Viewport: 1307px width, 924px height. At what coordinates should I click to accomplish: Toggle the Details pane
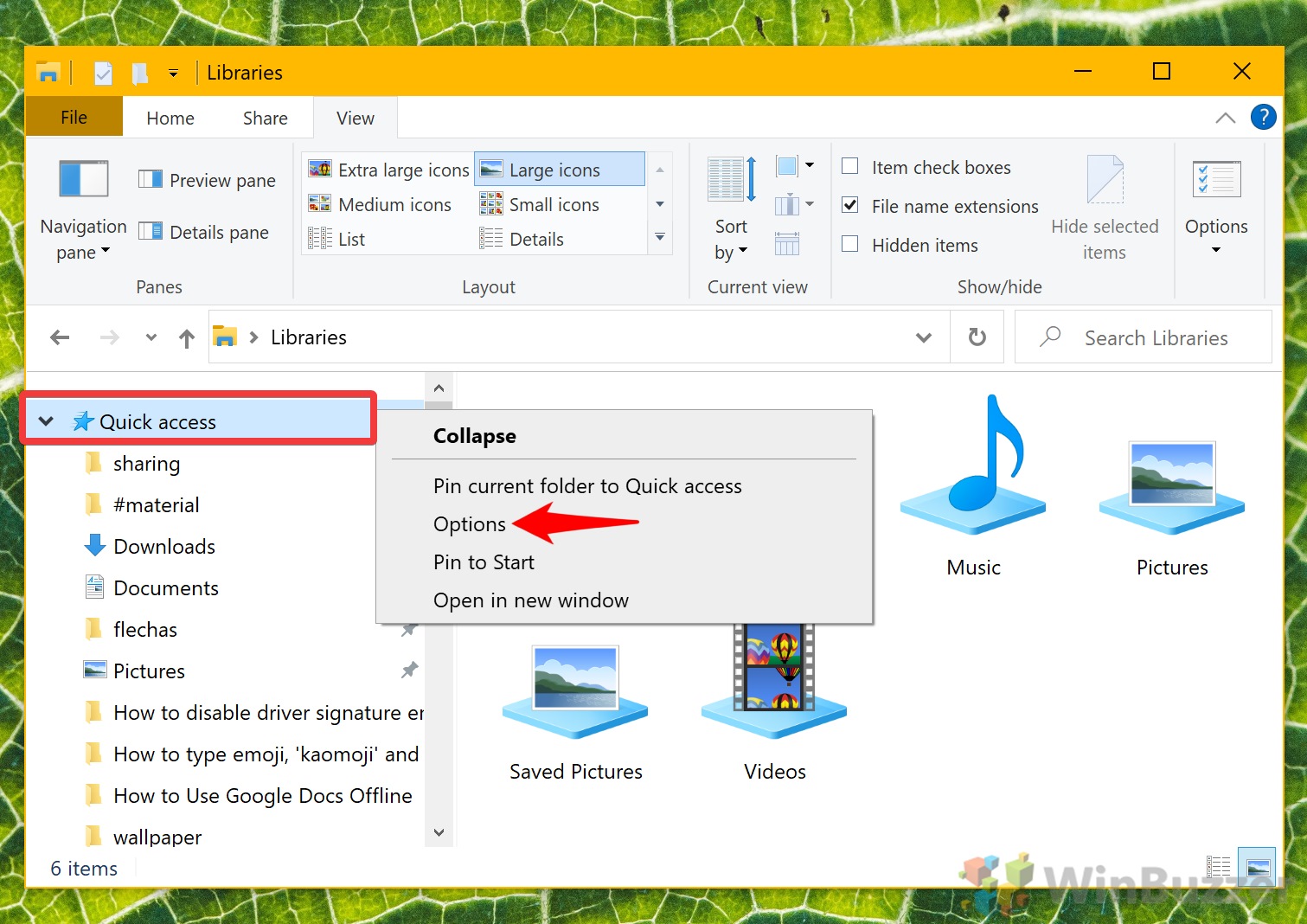point(204,232)
